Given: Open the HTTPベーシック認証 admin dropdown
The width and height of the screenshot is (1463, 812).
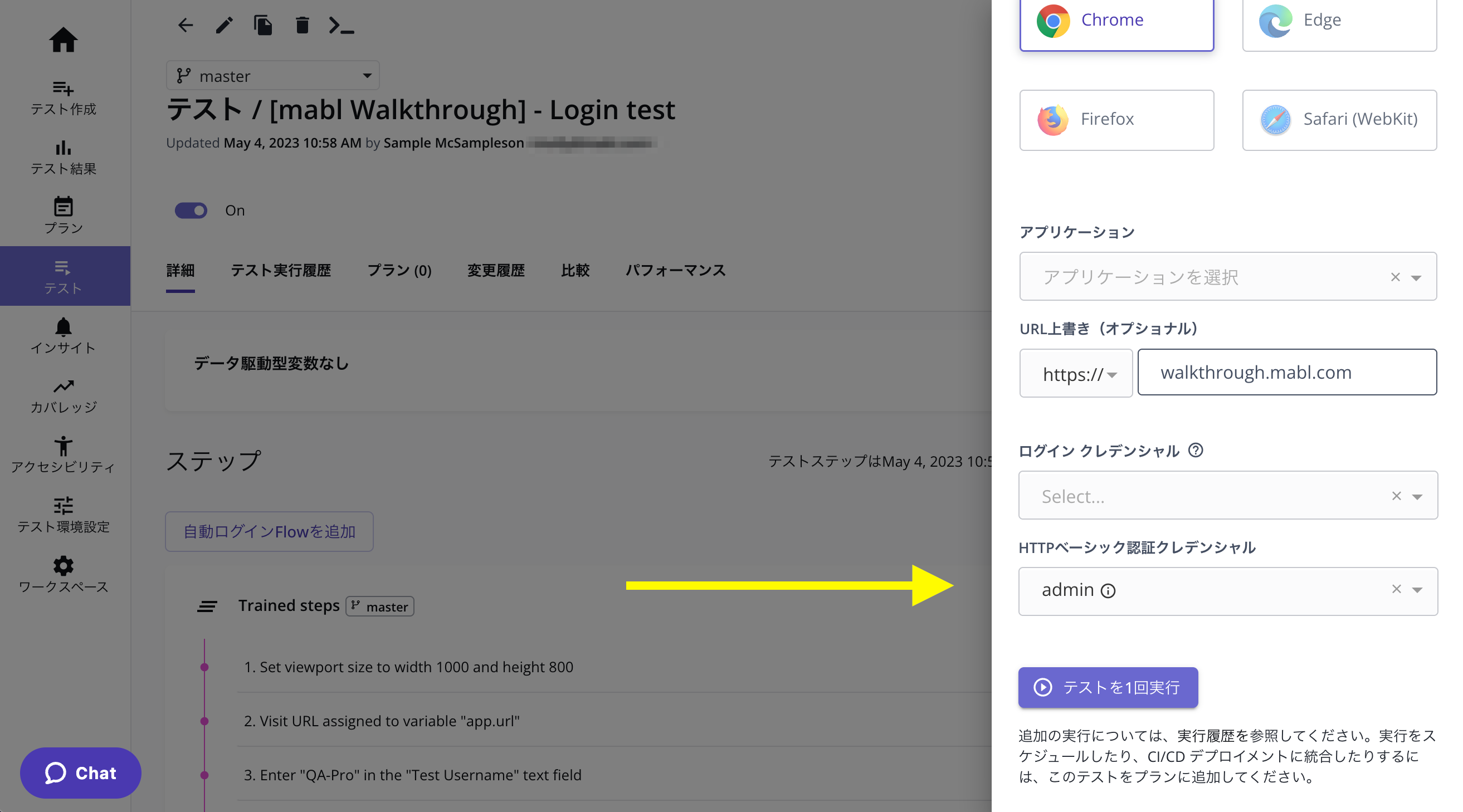Looking at the screenshot, I should pyautogui.click(x=1228, y=591).
